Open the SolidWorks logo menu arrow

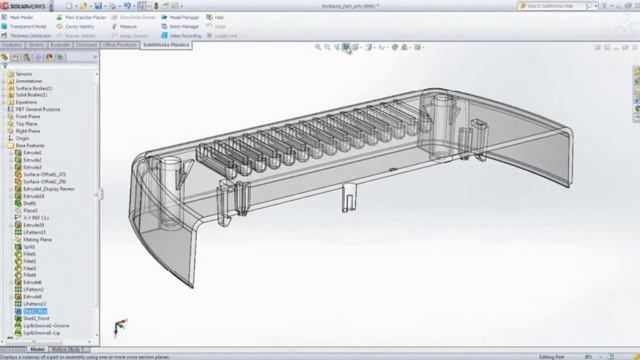51,6
